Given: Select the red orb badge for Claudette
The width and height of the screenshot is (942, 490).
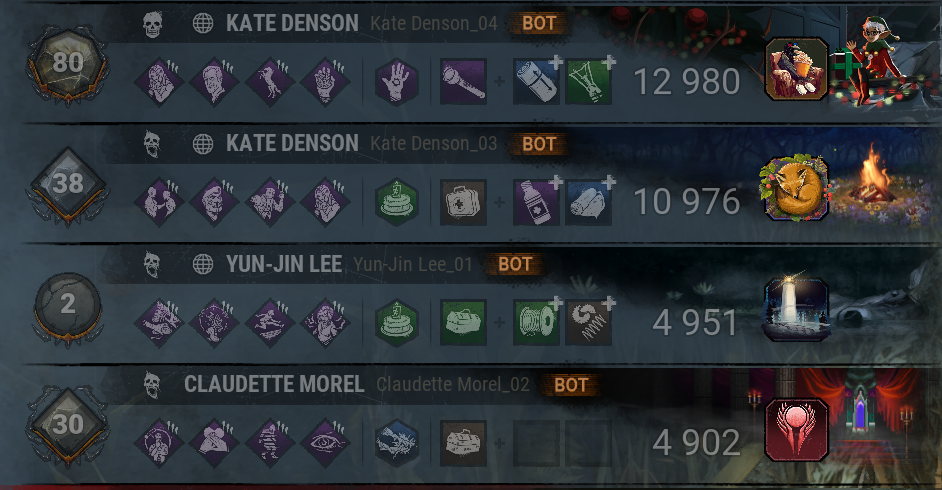Looking at the screenshot, I should click(x=797, y=430).
